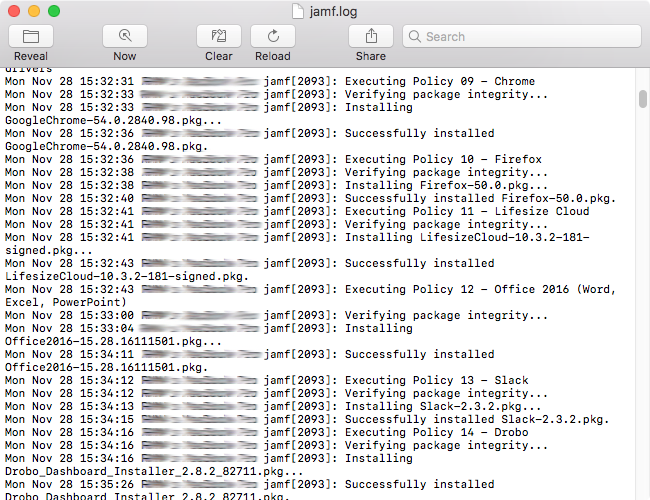Click 'Successfully installed Firefox-50.0.pkg.' line
This screenshot has width=650, height=500.
[480, 198]
